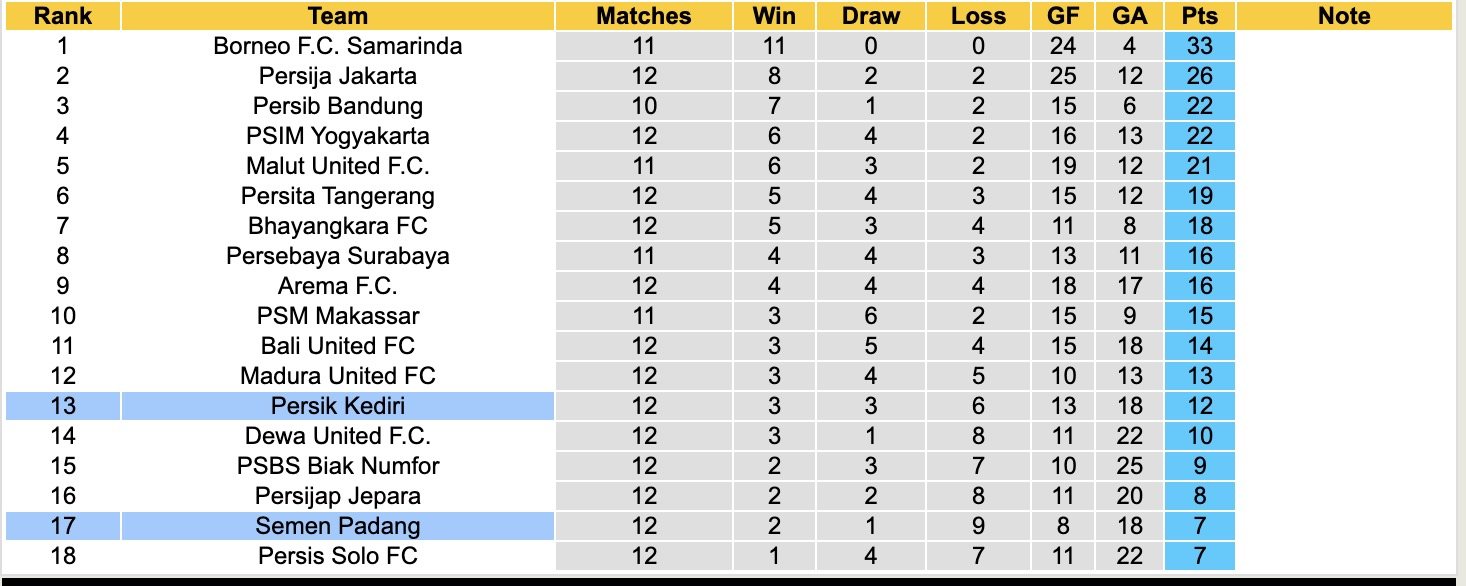Click Borneo's 33 points cell

[1200, 46]
